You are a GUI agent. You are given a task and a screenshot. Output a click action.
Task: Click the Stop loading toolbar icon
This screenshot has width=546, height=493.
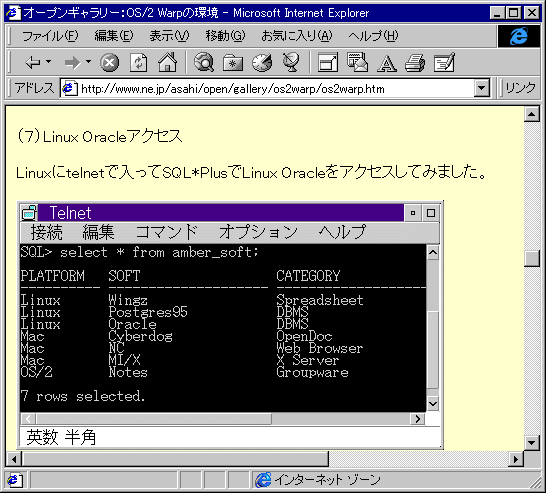click(109, 63)
